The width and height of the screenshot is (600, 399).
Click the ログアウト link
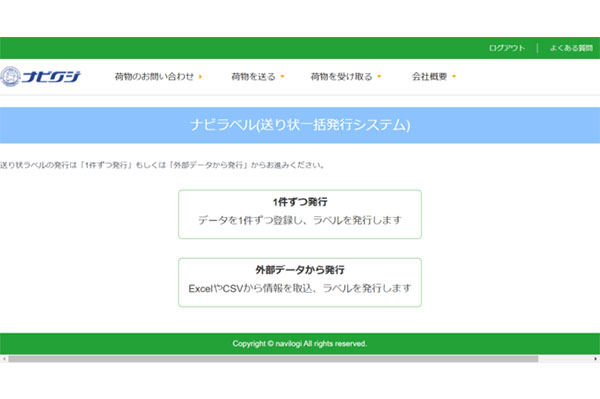click(x=507, y=48)
